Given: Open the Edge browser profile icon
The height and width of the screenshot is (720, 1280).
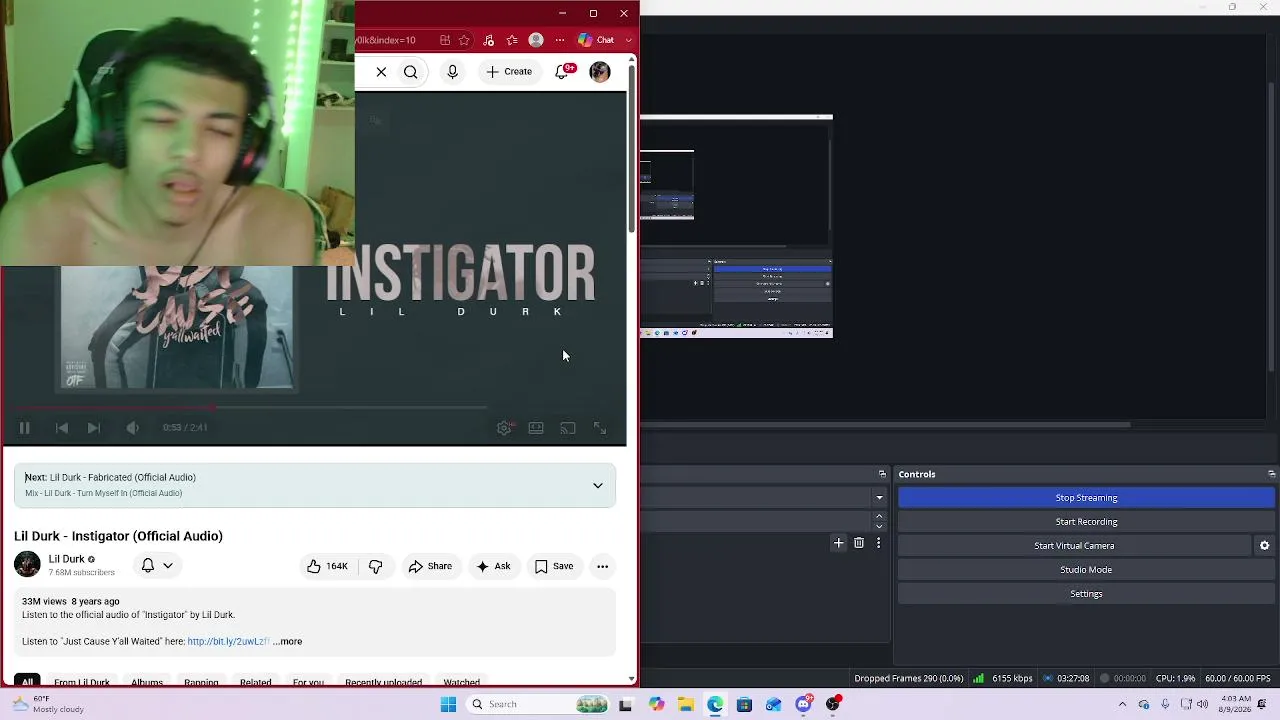Looking at the screenshot, I should 536,40.
